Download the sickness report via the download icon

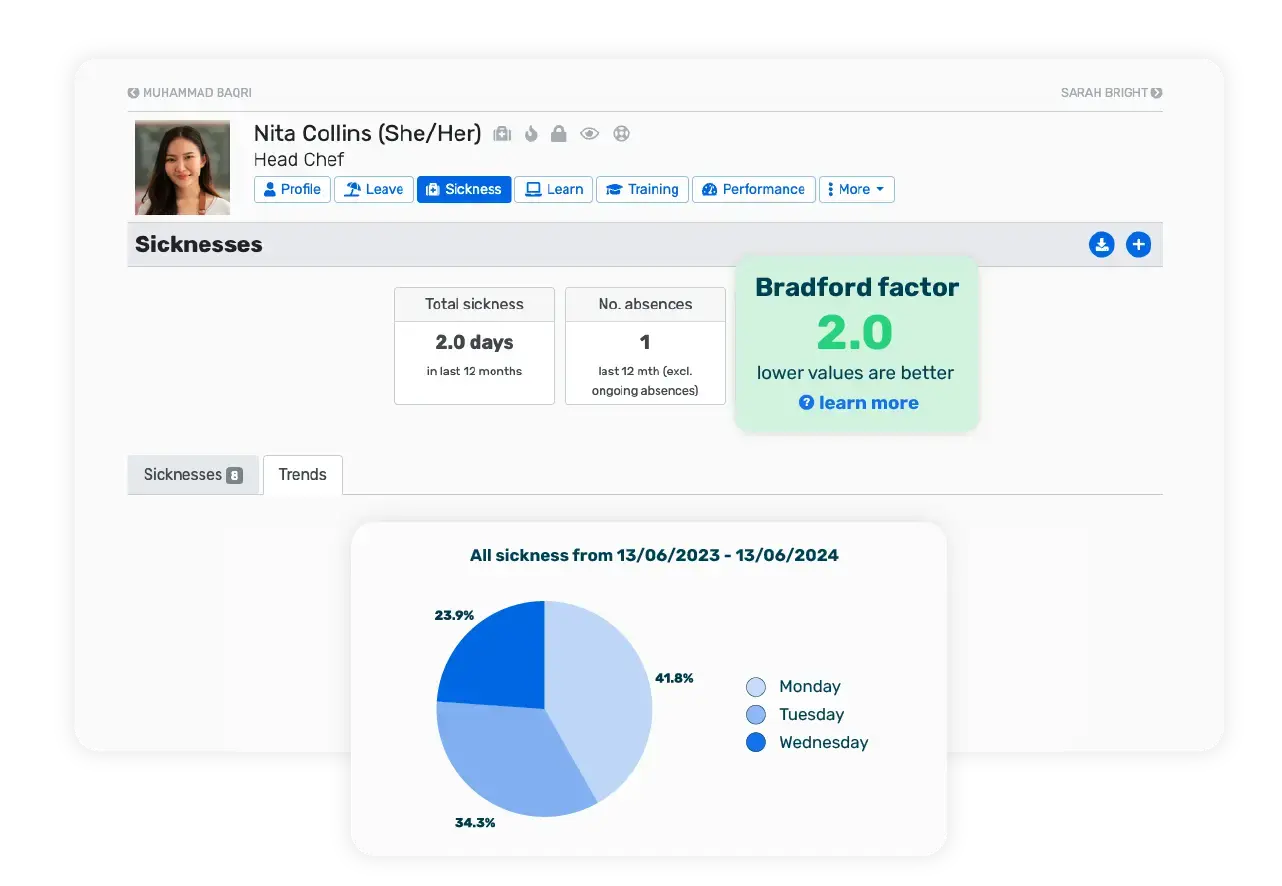pos(1101,244)
